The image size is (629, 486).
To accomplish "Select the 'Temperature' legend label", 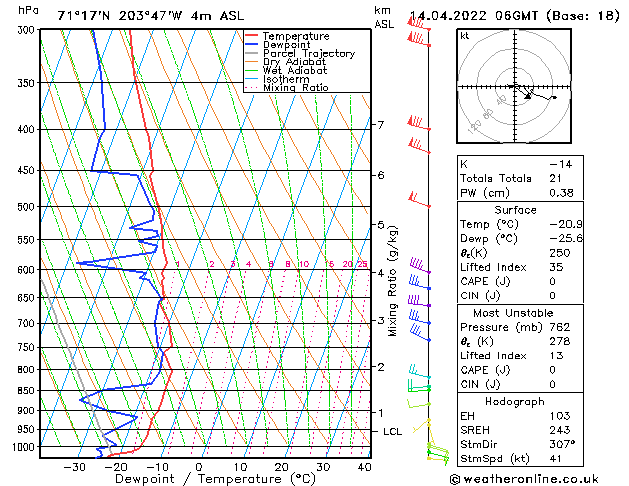I will [x=296, y=36].
